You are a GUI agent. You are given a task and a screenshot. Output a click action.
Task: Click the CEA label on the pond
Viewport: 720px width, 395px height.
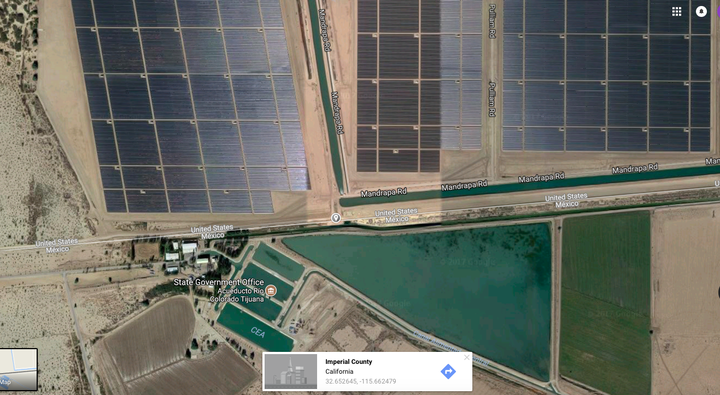click(x=258, y=332)
